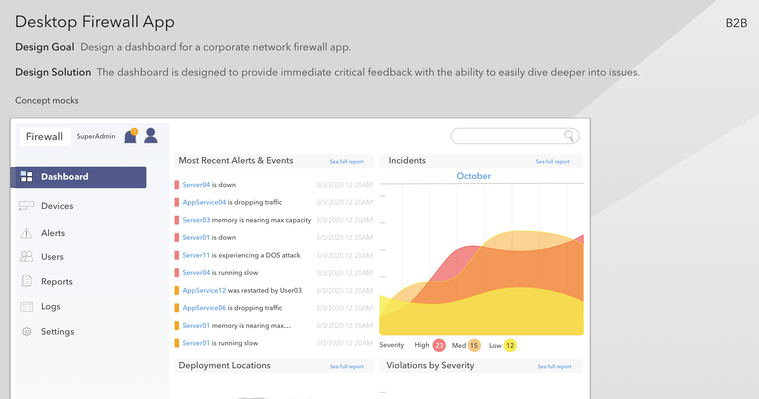Click the Low severity 12 badge
The height and width of the screenshot is (399, 759).
(510, 345)
